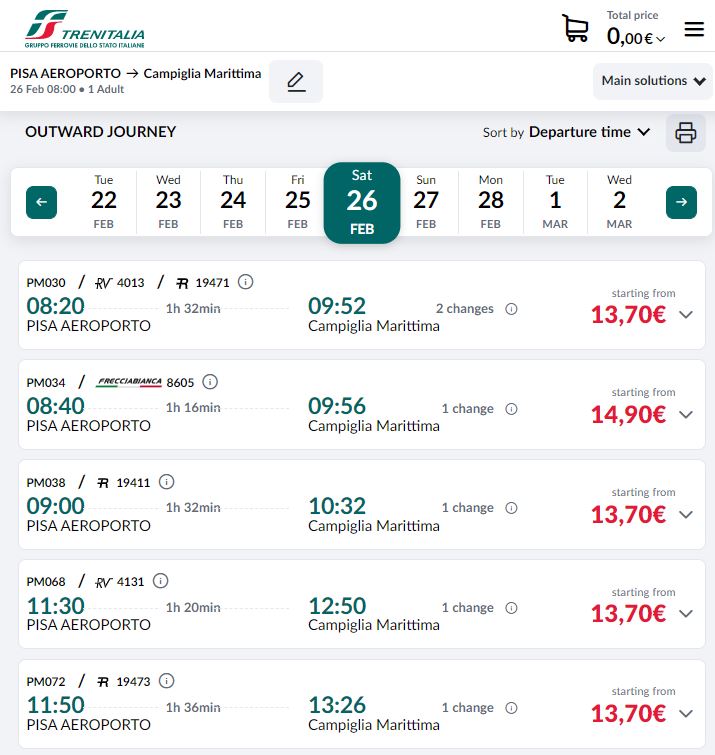Expand the 11:30 departure fare details
715x755 pixels.
point(685,613)
